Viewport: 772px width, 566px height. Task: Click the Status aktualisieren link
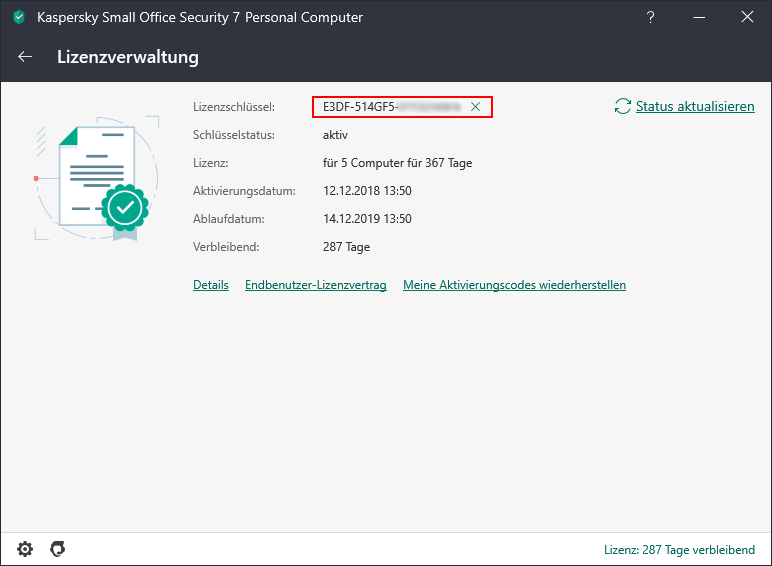coord(695,106)
